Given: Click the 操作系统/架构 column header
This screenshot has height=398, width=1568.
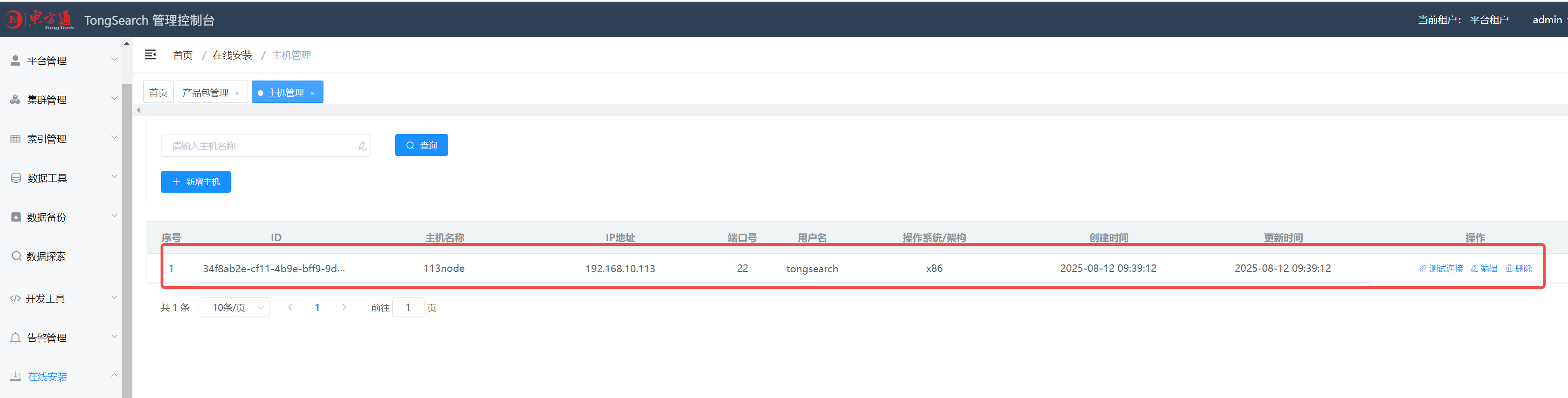Looking at the screenshot, I should (x=935, y=237).
